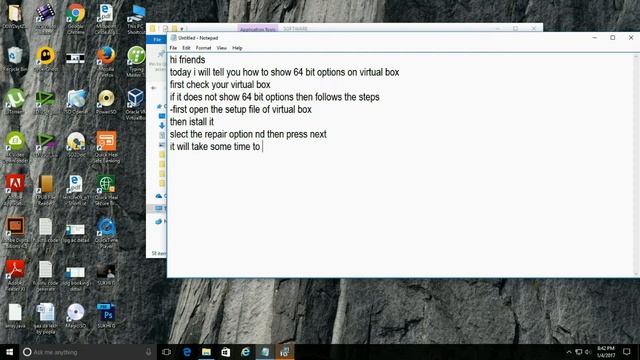Image resolution: width=640 pixels, height=360 pixels.
Task: Open the uTorrent desktop shortcut
Action: 15,101
